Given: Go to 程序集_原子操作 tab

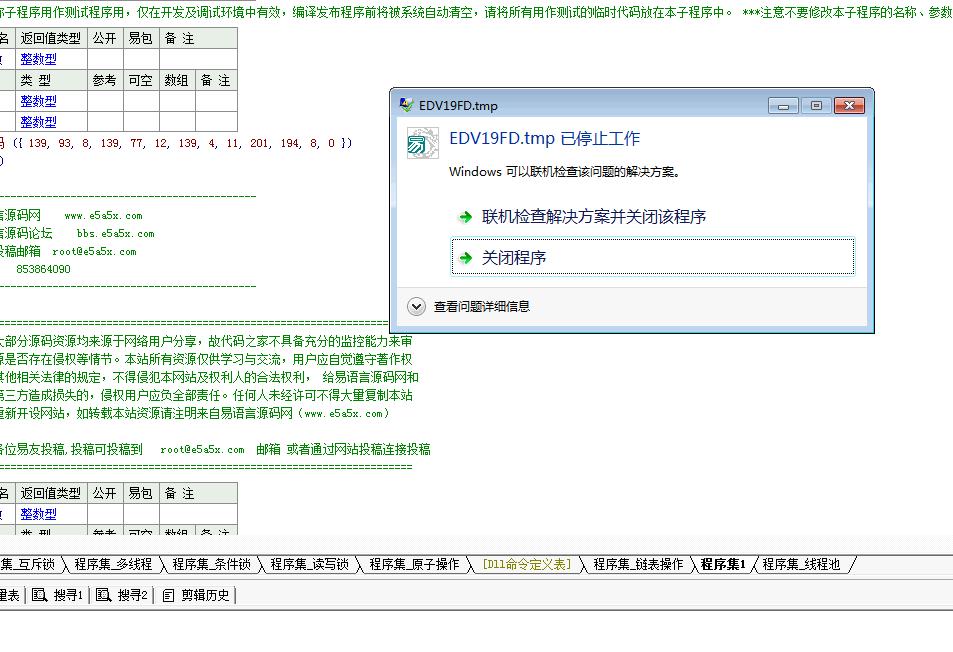Looking at the screenshot, I should [413, 564].
